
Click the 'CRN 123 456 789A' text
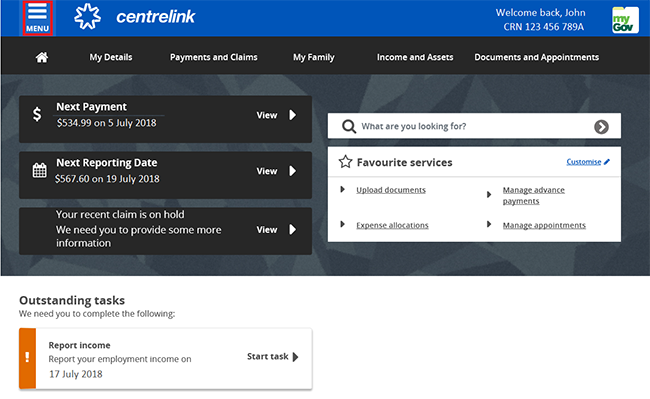pyautogui.click(x=543, y=27)
